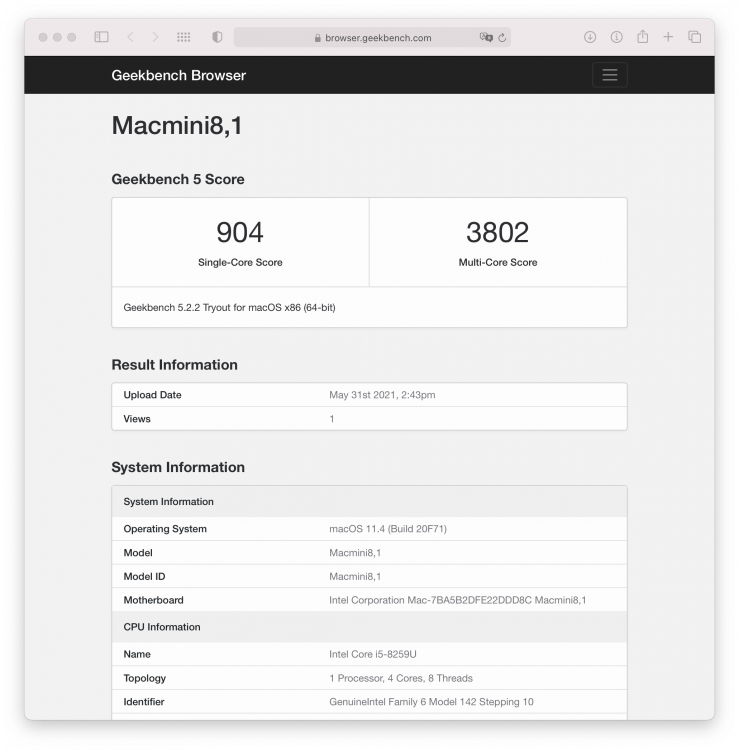Viewport: 739px width, 750px height.
Task: Click the minimize window button
Action: click(57, 37)
